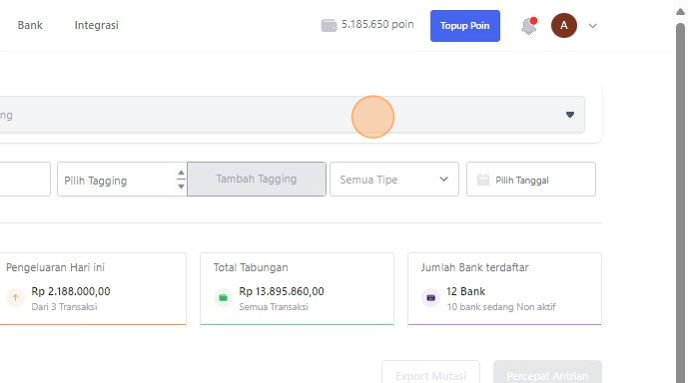The width and height of the screenshot is (688, 383).
Task: Click the down arrow of the Pilih Tagging selector
Action: 181,186
